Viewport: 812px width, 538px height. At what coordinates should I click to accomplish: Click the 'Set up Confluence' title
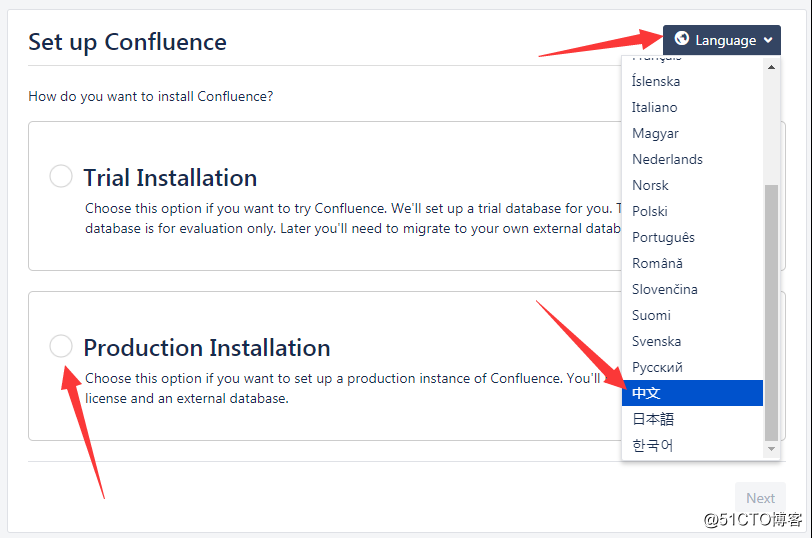coord(127,41)
